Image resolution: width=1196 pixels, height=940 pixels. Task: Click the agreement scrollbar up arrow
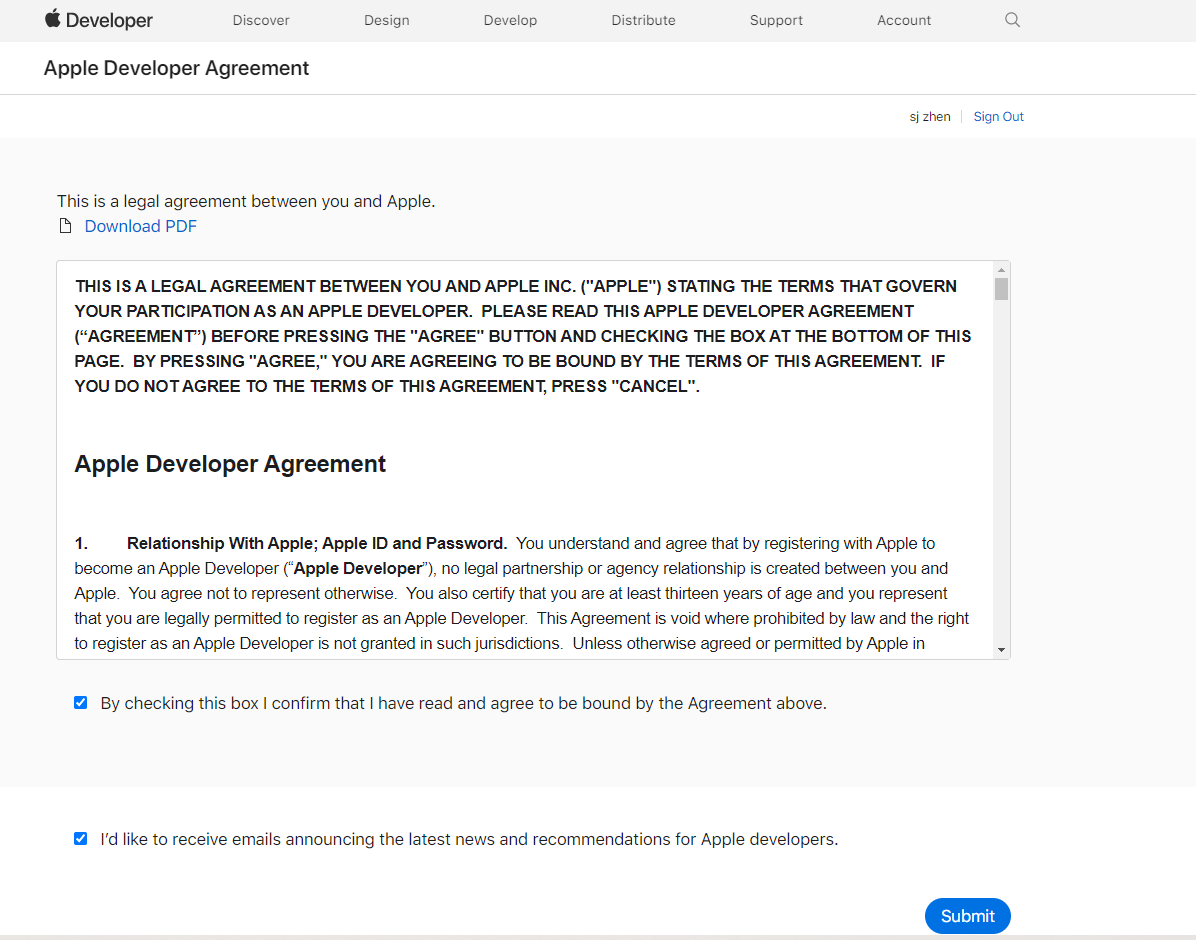click(x=1001, y=269)
